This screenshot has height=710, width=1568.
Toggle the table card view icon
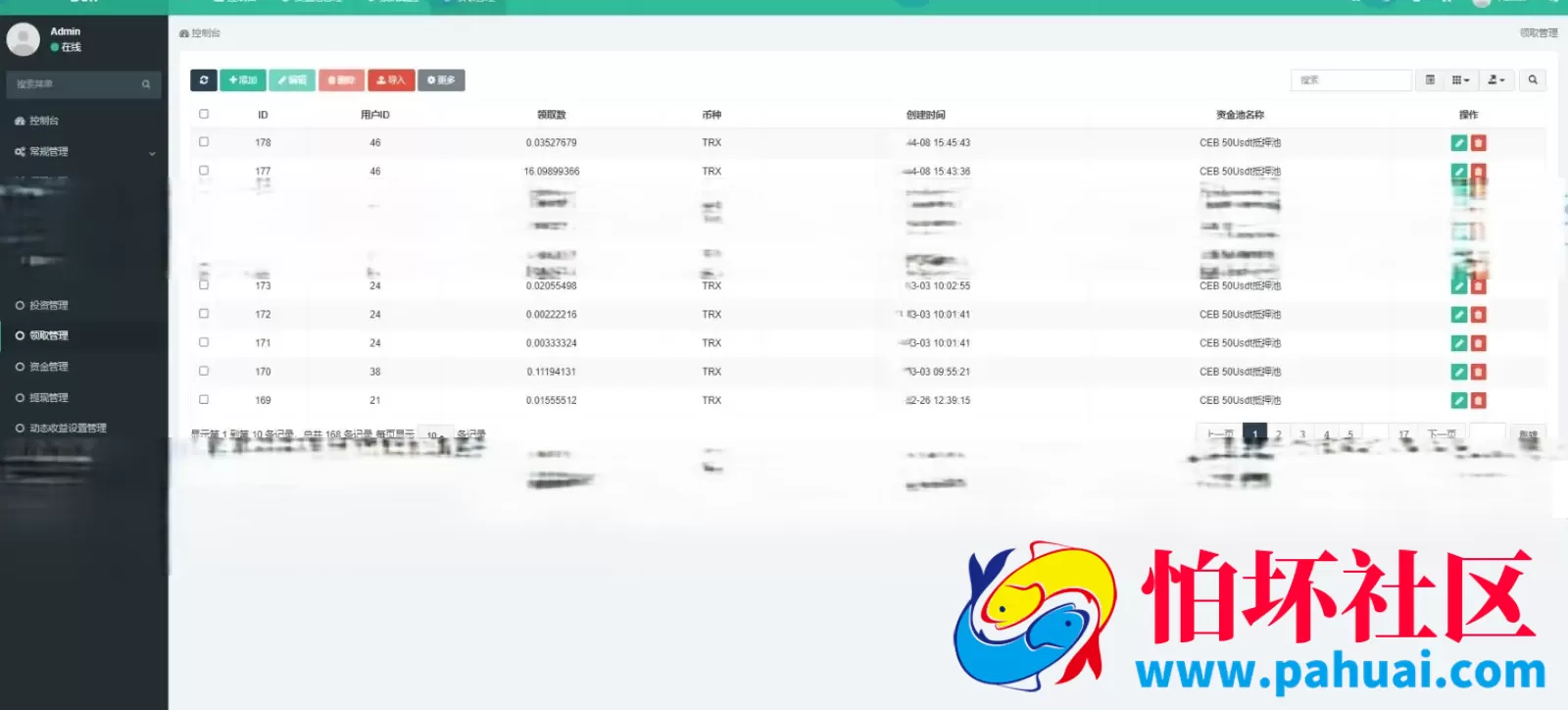[1430, 80]
